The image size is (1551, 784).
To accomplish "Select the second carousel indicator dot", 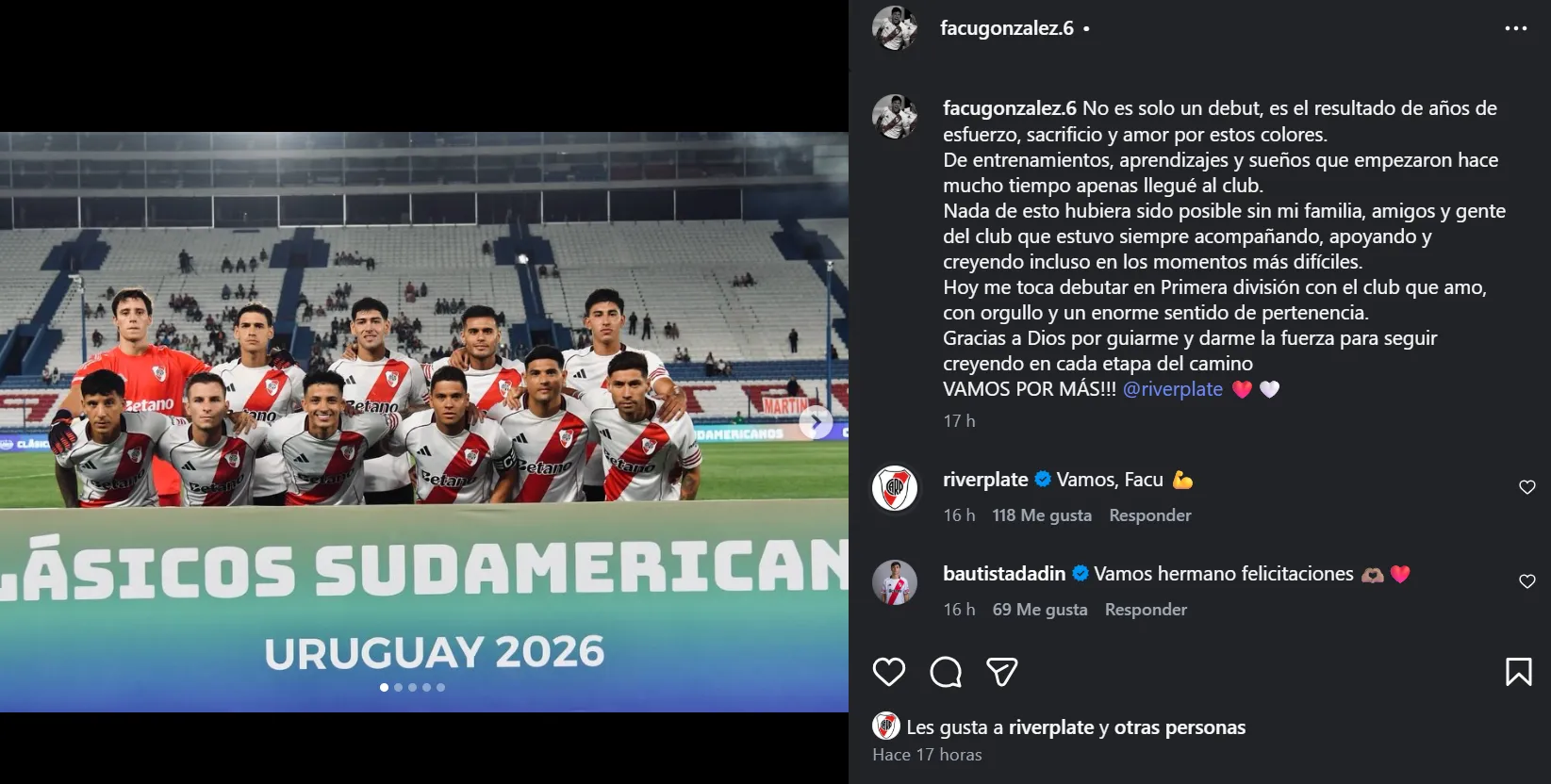I will tap(398, 687).
